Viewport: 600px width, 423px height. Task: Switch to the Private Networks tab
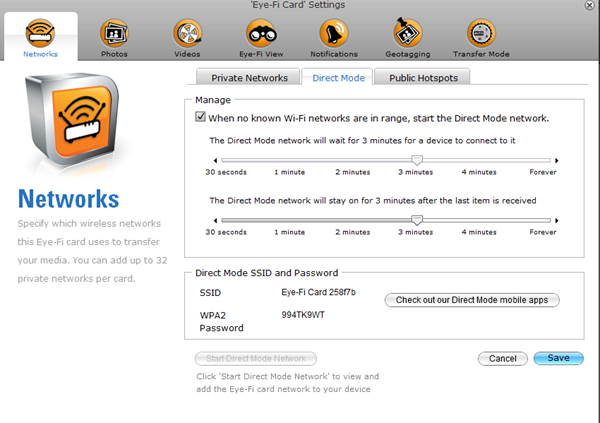point(248,77)
